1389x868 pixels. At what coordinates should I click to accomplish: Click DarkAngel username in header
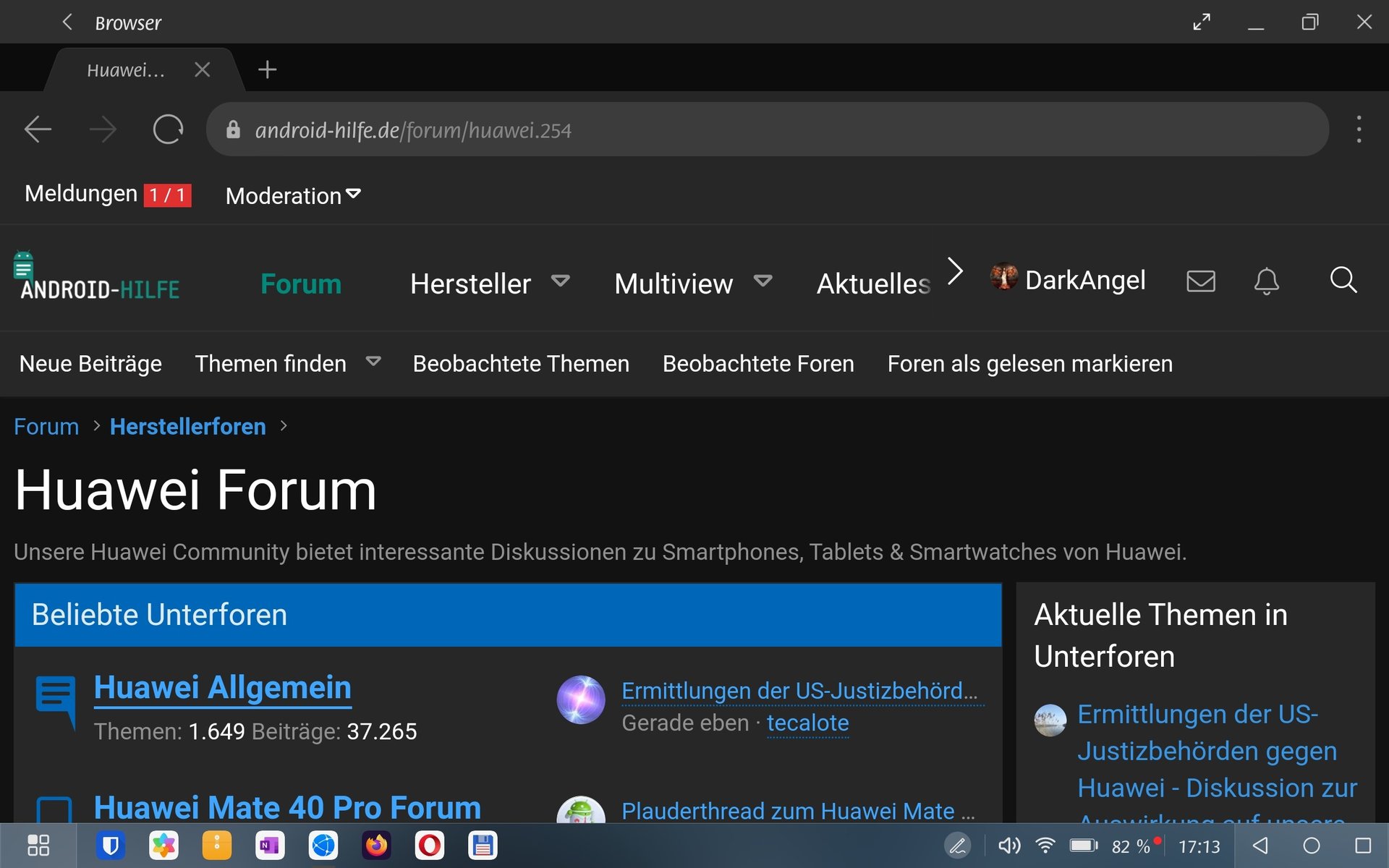(1085, 280)
